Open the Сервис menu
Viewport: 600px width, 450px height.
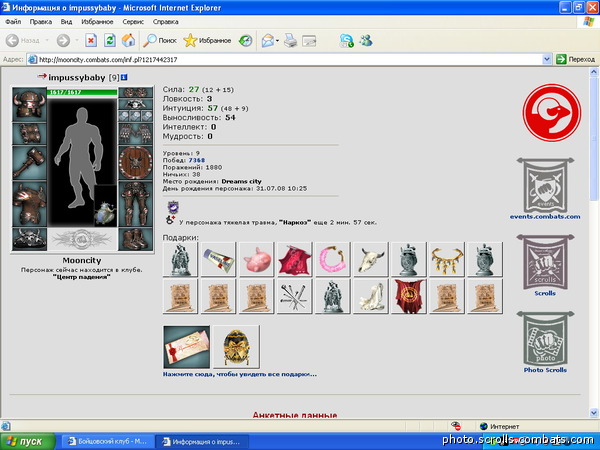[133, 22]
